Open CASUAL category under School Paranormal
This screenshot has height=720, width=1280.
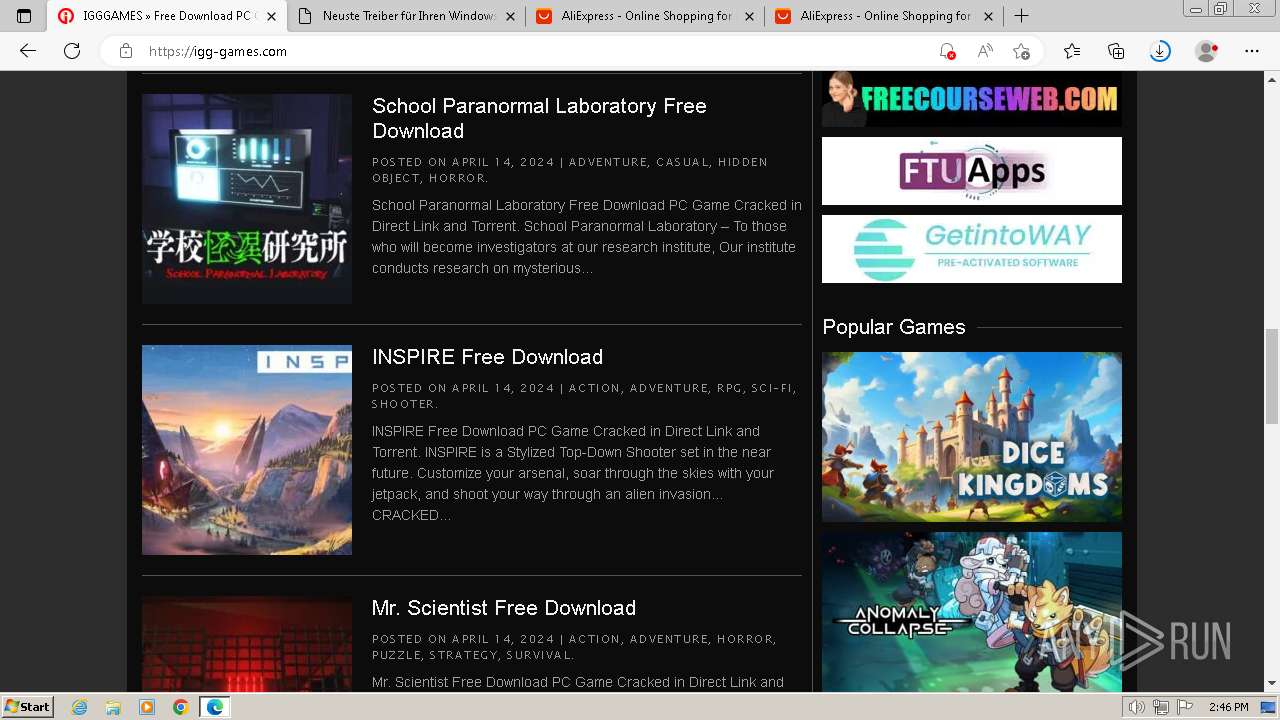[x=682, y=162]
